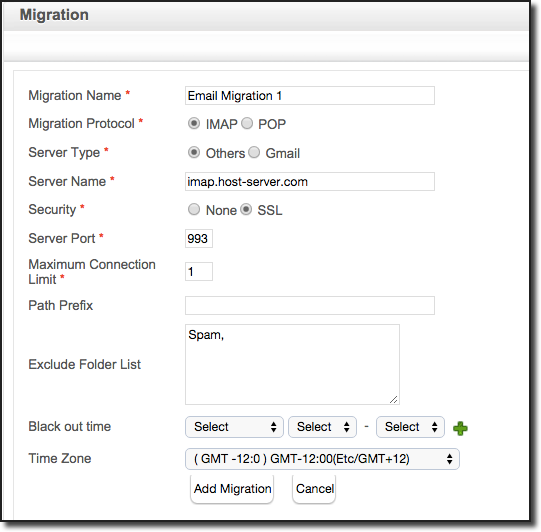Image resolution: width=541 pixels, height=532 pixels.
Task: Focus the Migration Name text field
Action: coord(310,96)
